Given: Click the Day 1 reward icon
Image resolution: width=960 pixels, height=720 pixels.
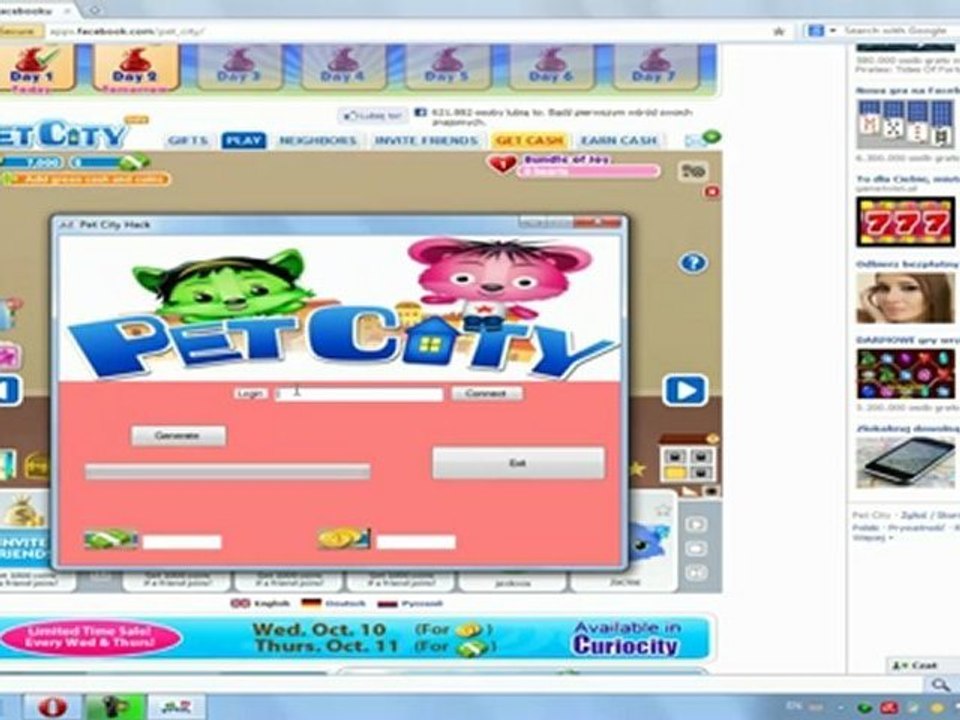Looking at the screenshot, I should [34, 67].
